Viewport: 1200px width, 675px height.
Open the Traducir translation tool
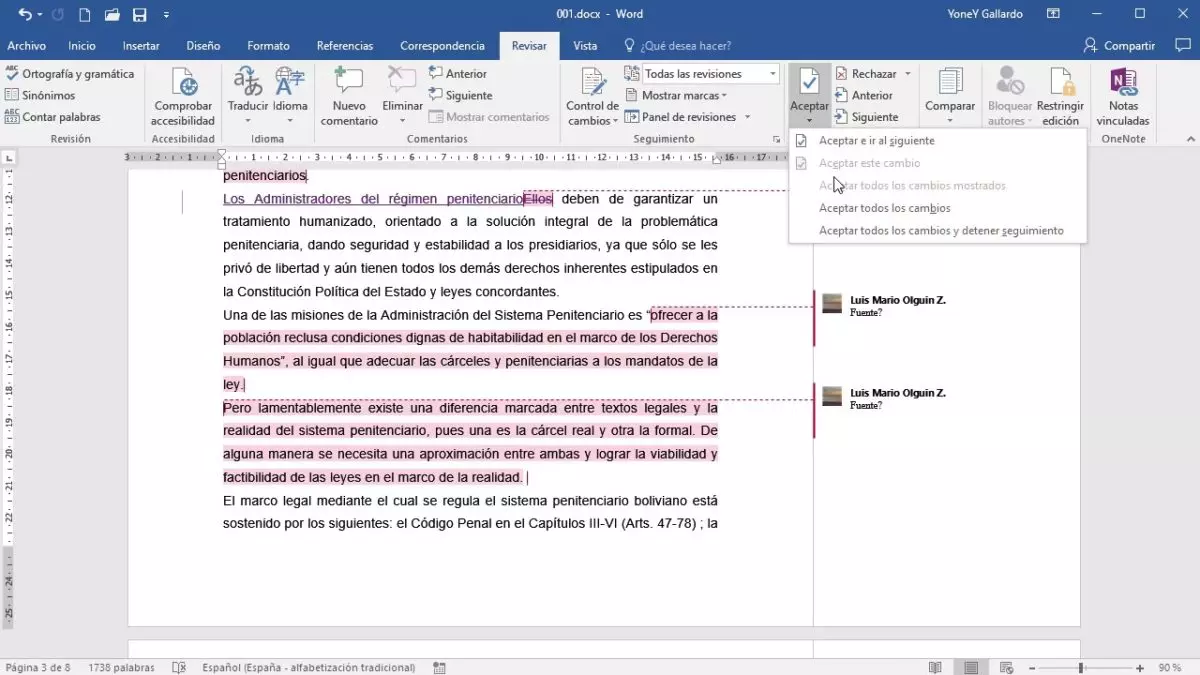coord(247,83)
